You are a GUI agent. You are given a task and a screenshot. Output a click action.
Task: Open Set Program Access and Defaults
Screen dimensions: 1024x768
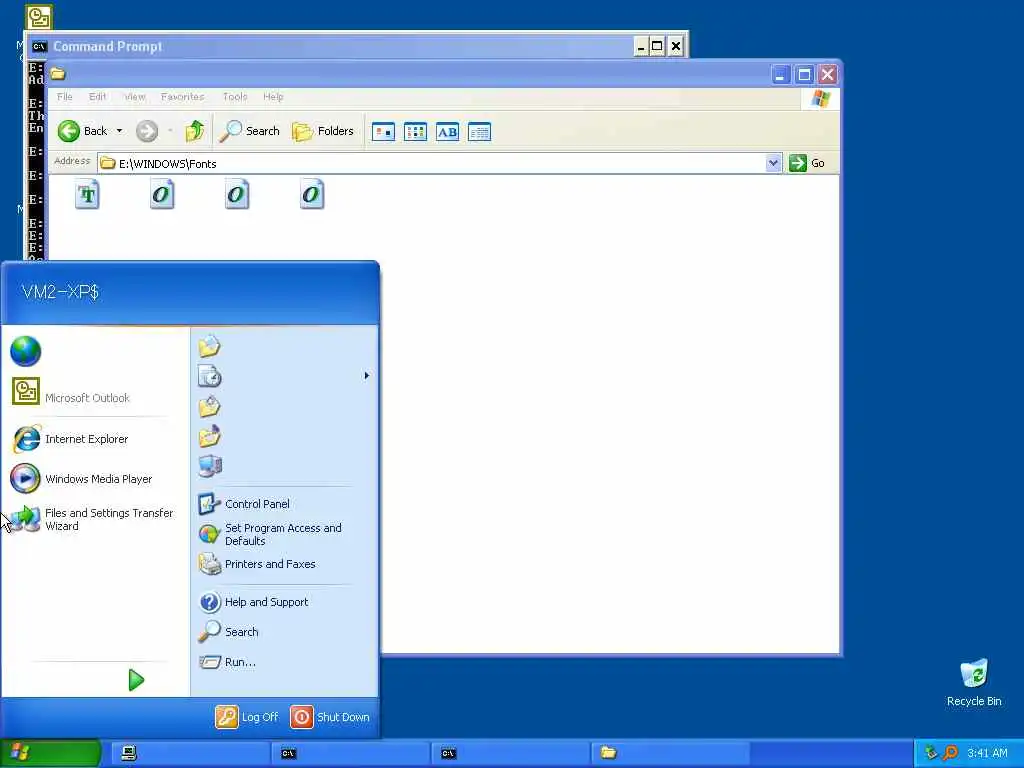(x=270, y=534)
